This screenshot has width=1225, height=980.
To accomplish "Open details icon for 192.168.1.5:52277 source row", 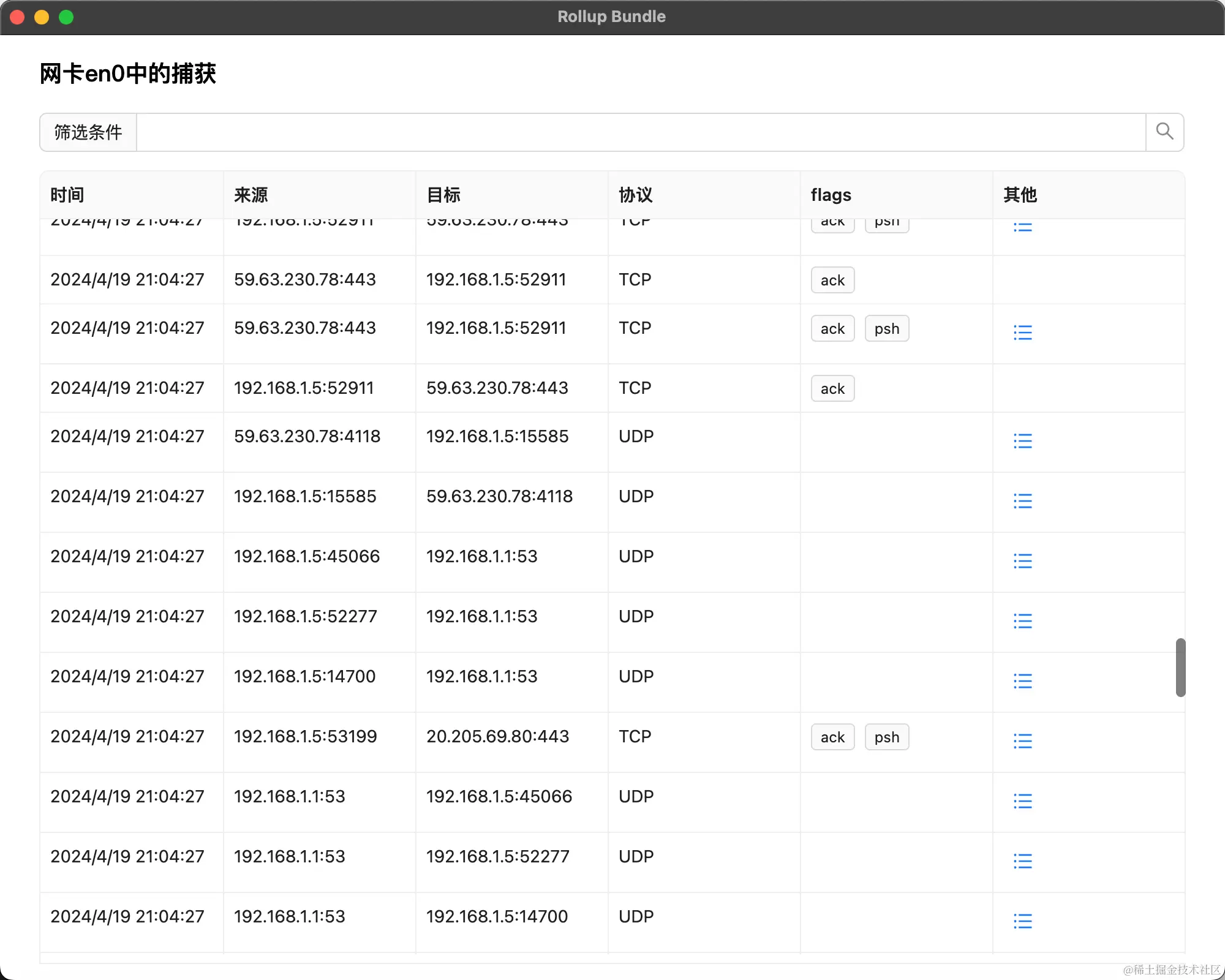I will (1022, 621).
